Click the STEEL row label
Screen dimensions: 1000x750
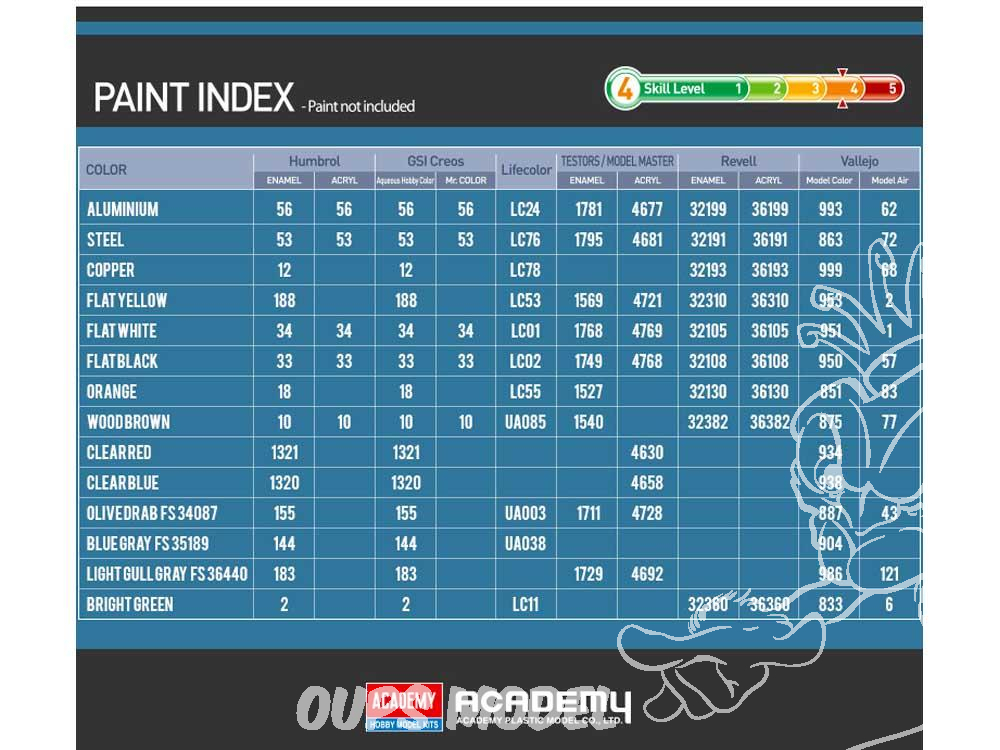[x=105, y=240]
